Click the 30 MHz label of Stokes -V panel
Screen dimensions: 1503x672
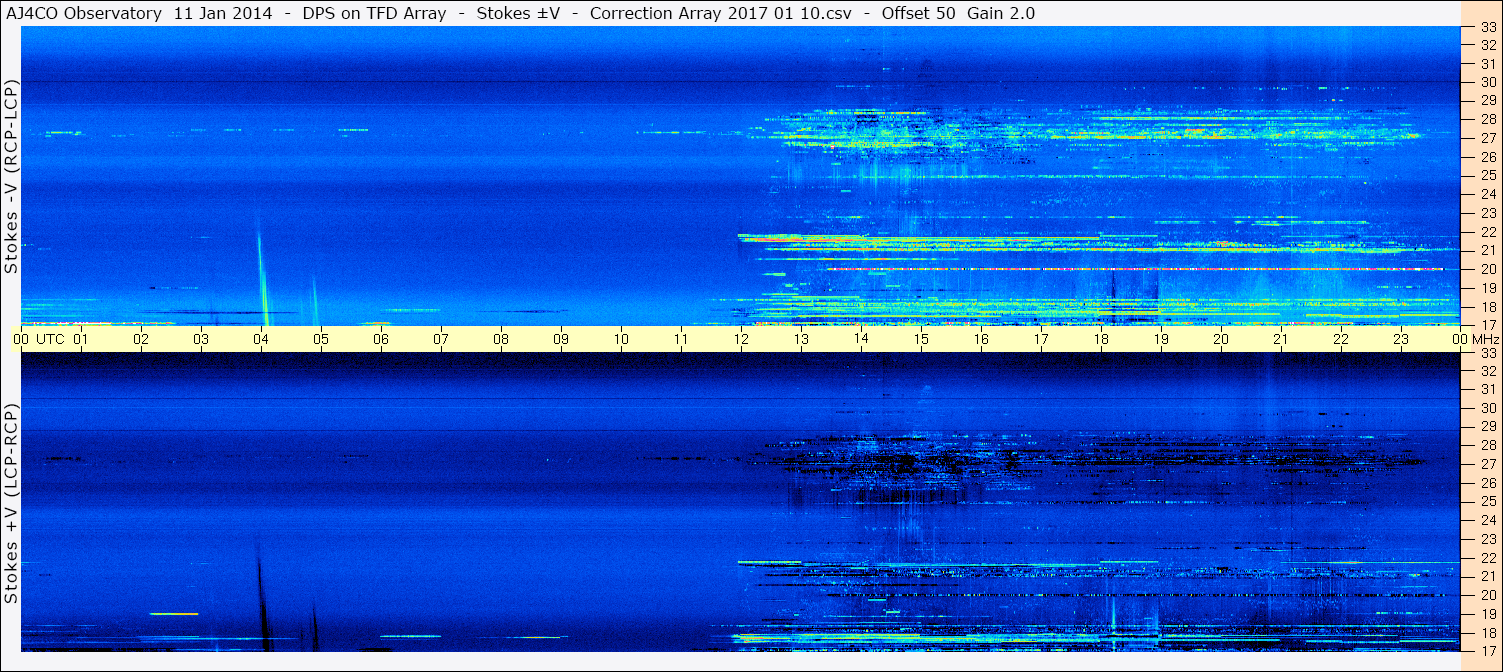tap(1488, 82)
